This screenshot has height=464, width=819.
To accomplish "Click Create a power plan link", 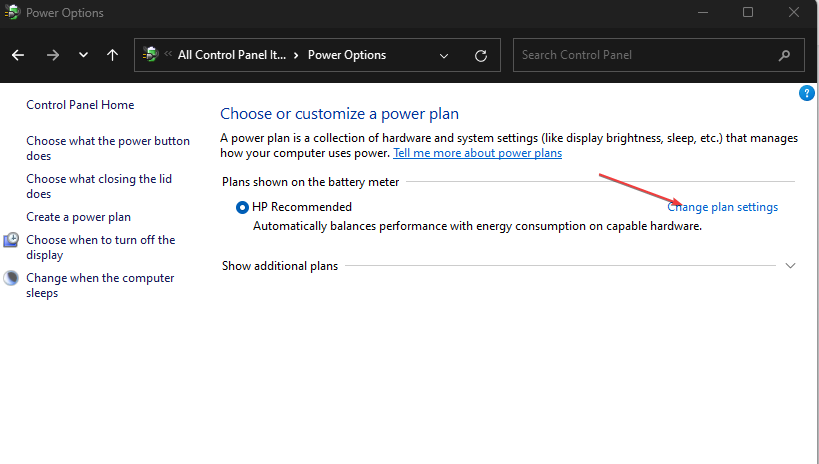I will coord(78,217).
